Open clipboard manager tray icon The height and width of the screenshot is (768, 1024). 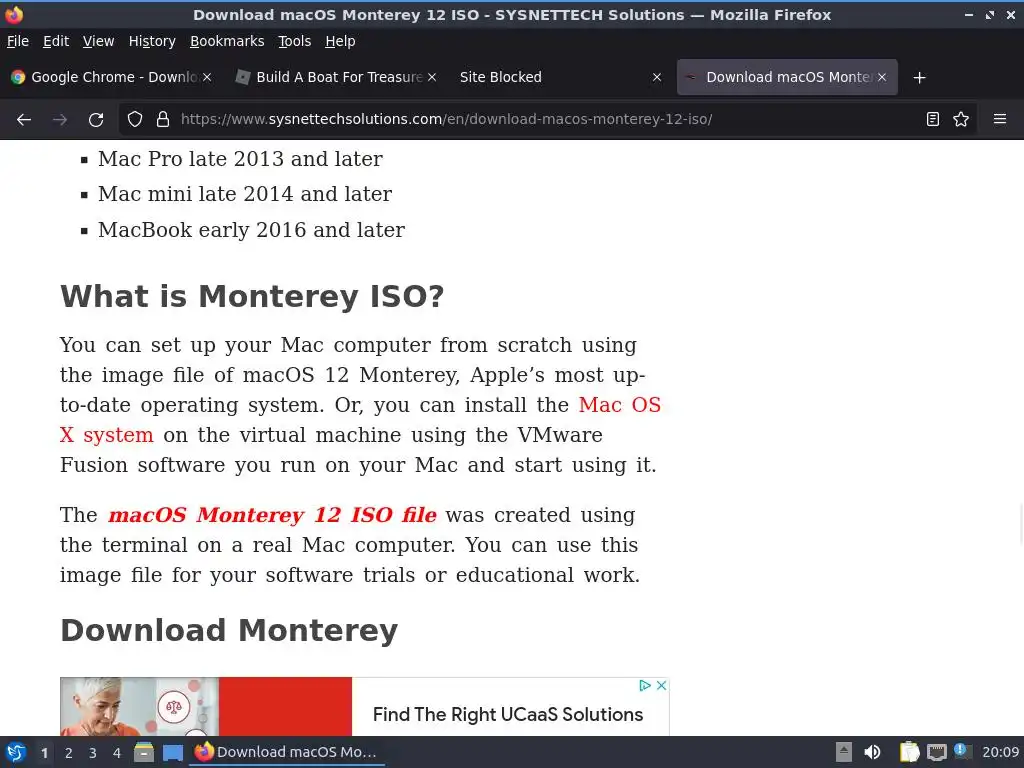pyautogui.click(x=908, y=752)
